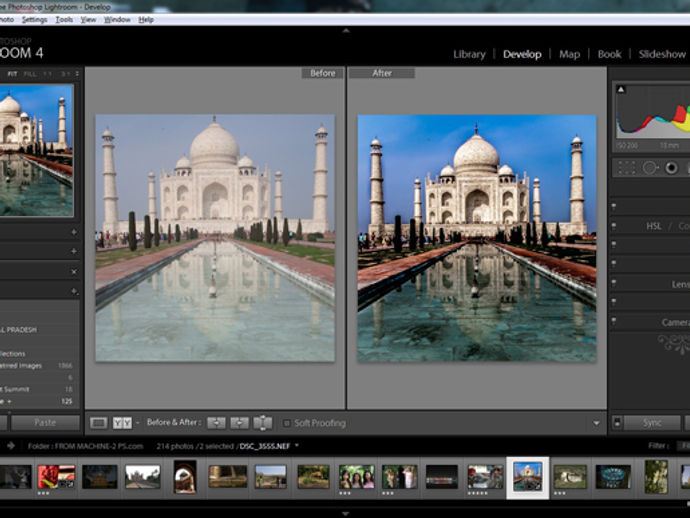This screenshot has width=690, height=518.
Task: Open the Help menu
Action: (x=146, y=20)
